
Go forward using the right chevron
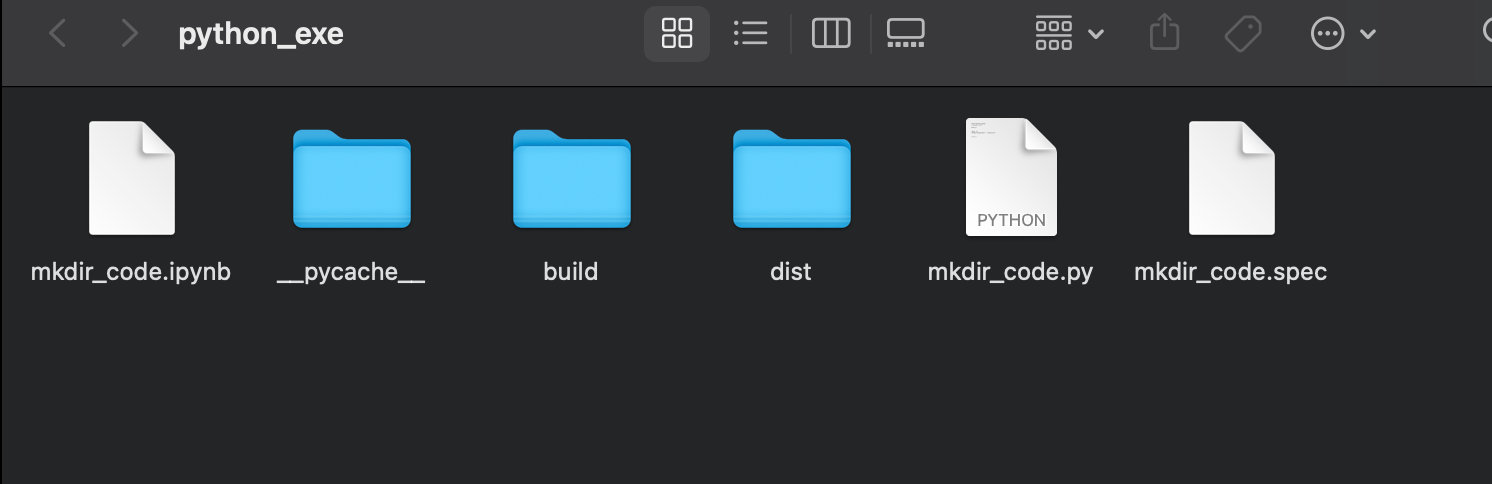pyautogui.click(x=129, y=34)
